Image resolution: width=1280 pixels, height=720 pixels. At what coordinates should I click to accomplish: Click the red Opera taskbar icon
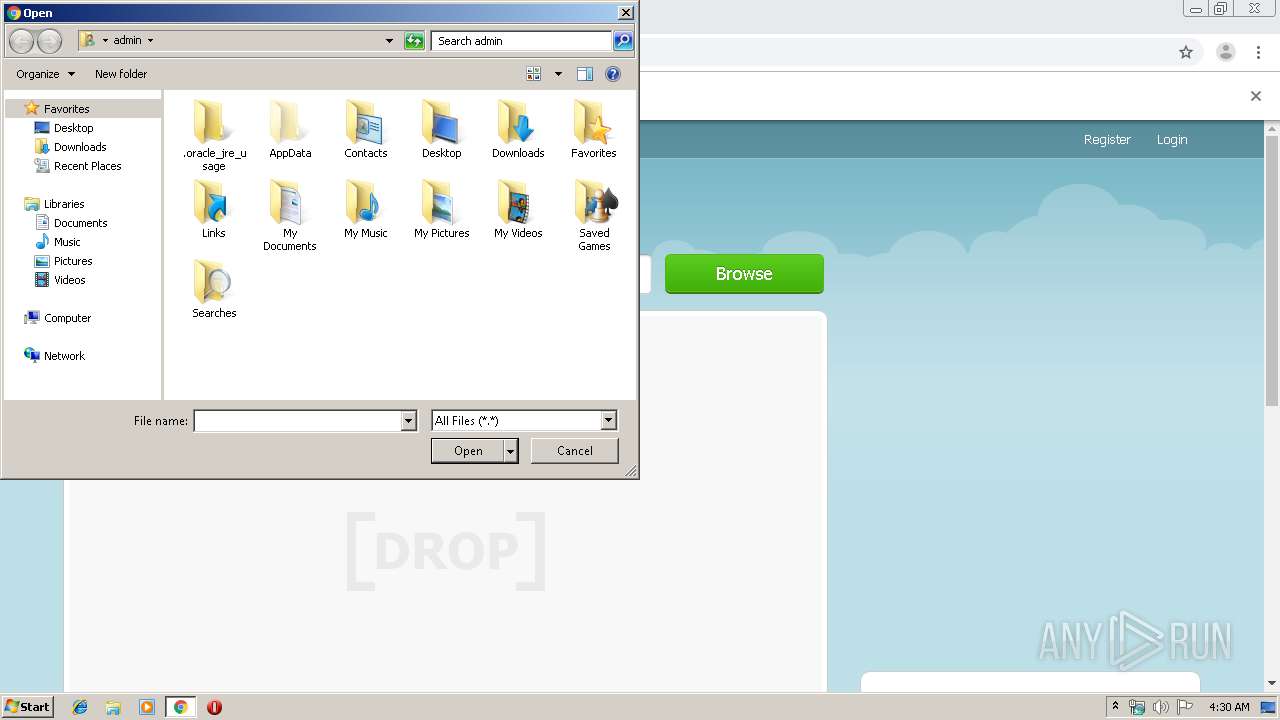coord(214,707)
